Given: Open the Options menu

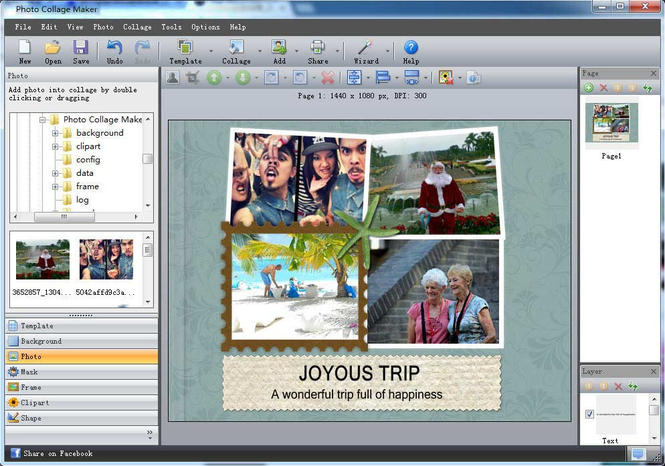Looking at the screenshot, I should tap(205, 27).
